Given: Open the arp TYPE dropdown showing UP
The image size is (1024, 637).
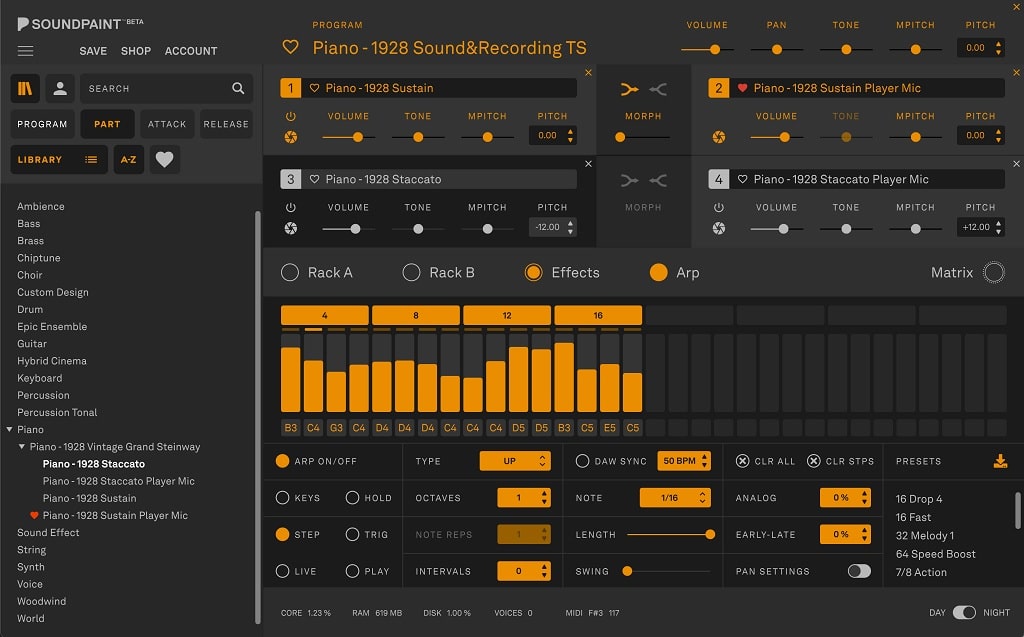Looking at the screenshot, I should pos(515,461).
